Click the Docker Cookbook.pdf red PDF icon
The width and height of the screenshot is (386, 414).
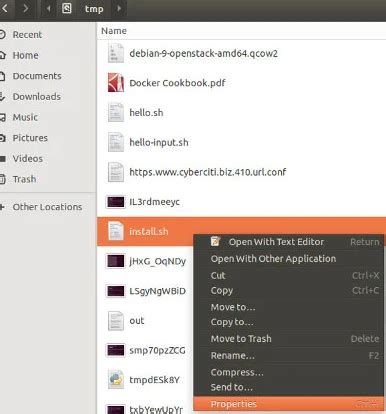tap(116, 83)
